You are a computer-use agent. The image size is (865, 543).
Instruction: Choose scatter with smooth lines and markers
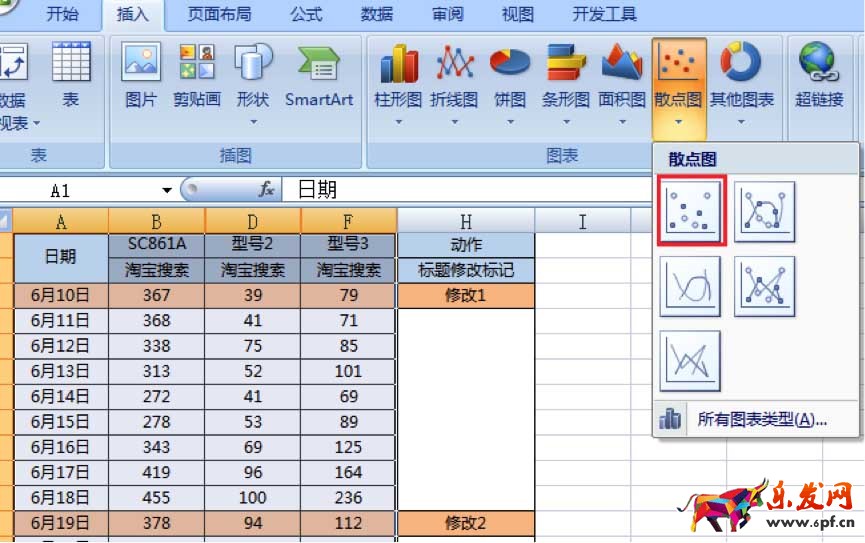click(x=765, y=211)
